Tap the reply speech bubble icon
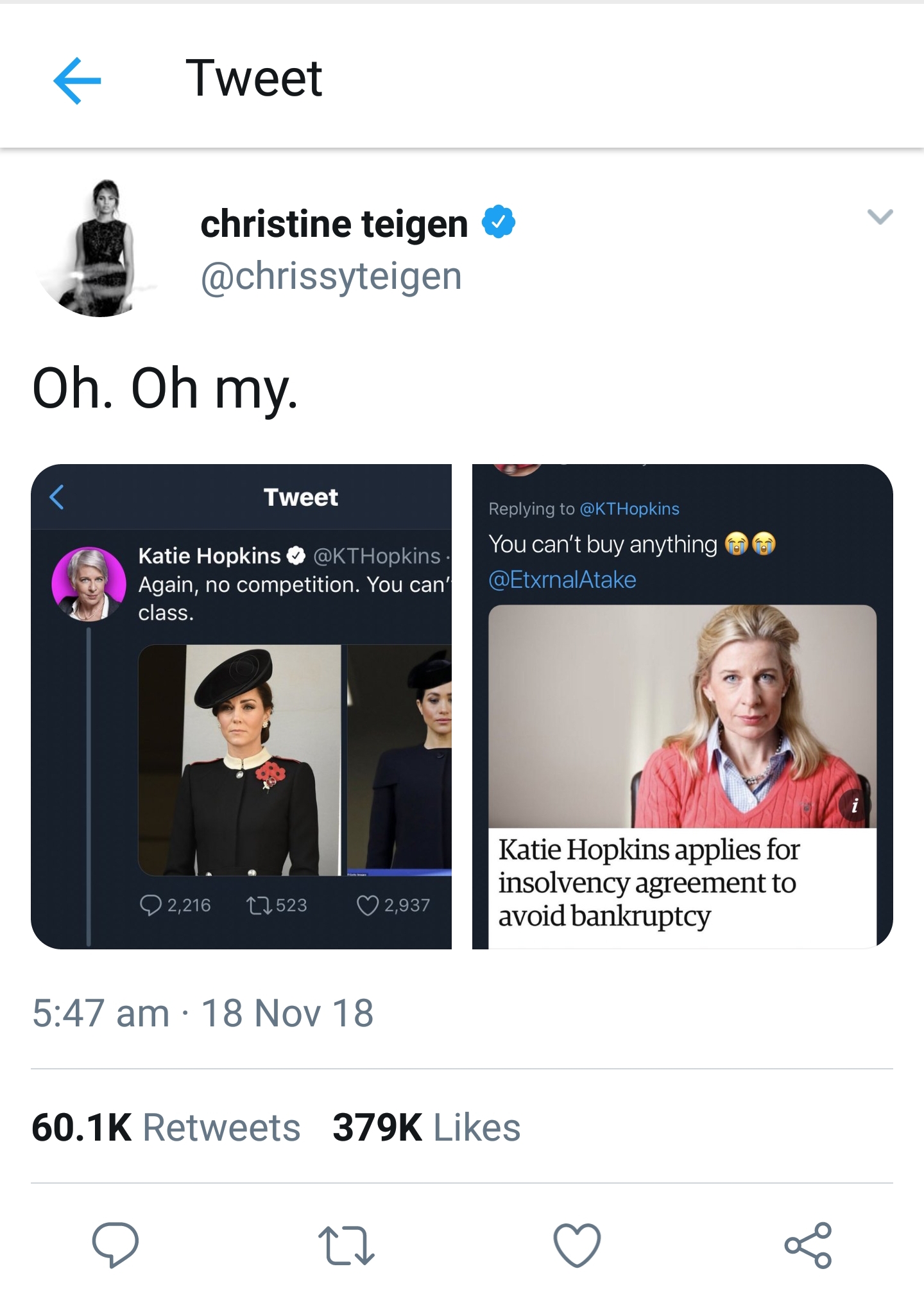Screen dimensions: 924x1296 pyautogui.click(x=116, y=1245)
